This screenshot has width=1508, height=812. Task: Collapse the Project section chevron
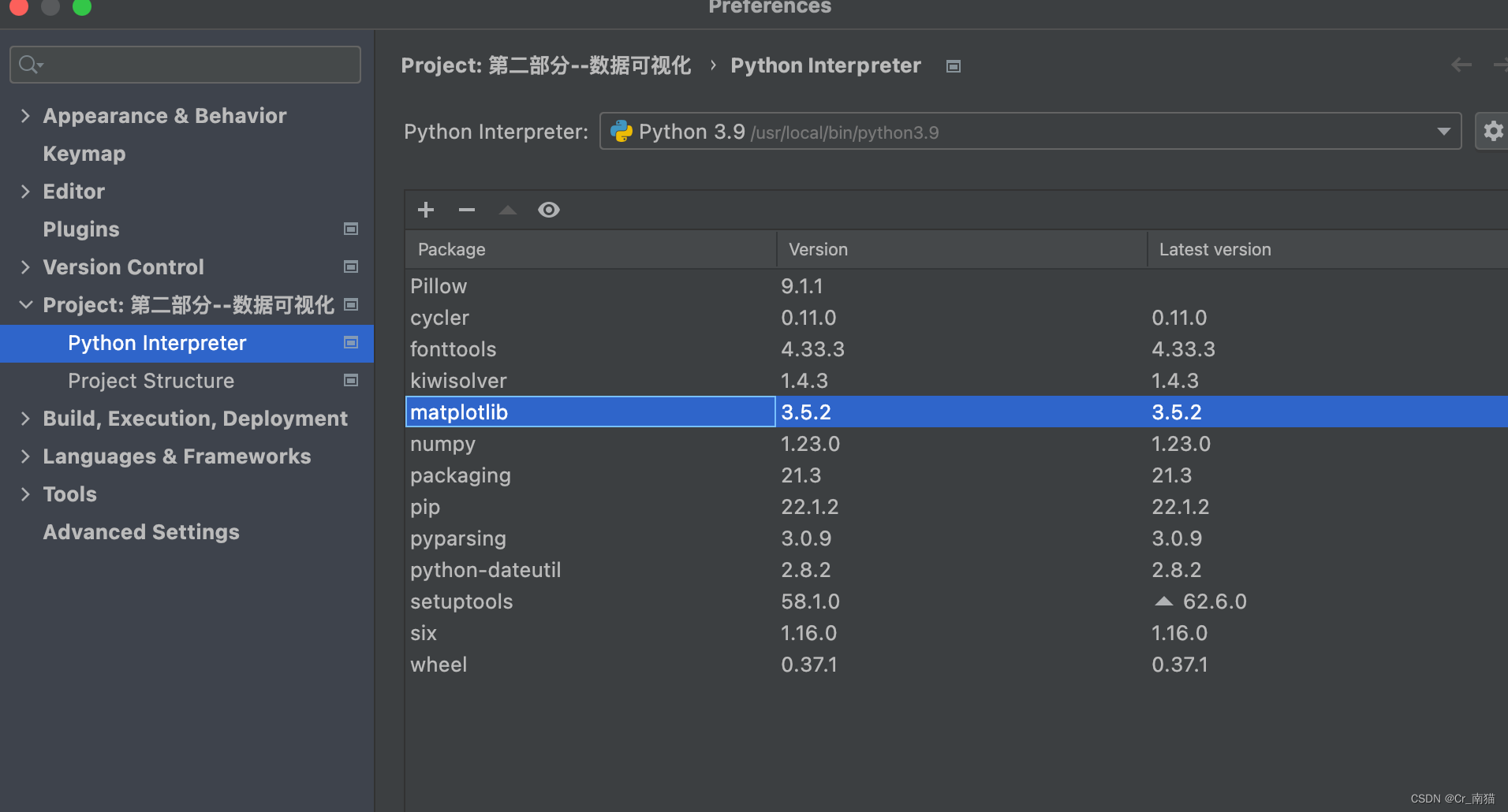coord(25,304)
